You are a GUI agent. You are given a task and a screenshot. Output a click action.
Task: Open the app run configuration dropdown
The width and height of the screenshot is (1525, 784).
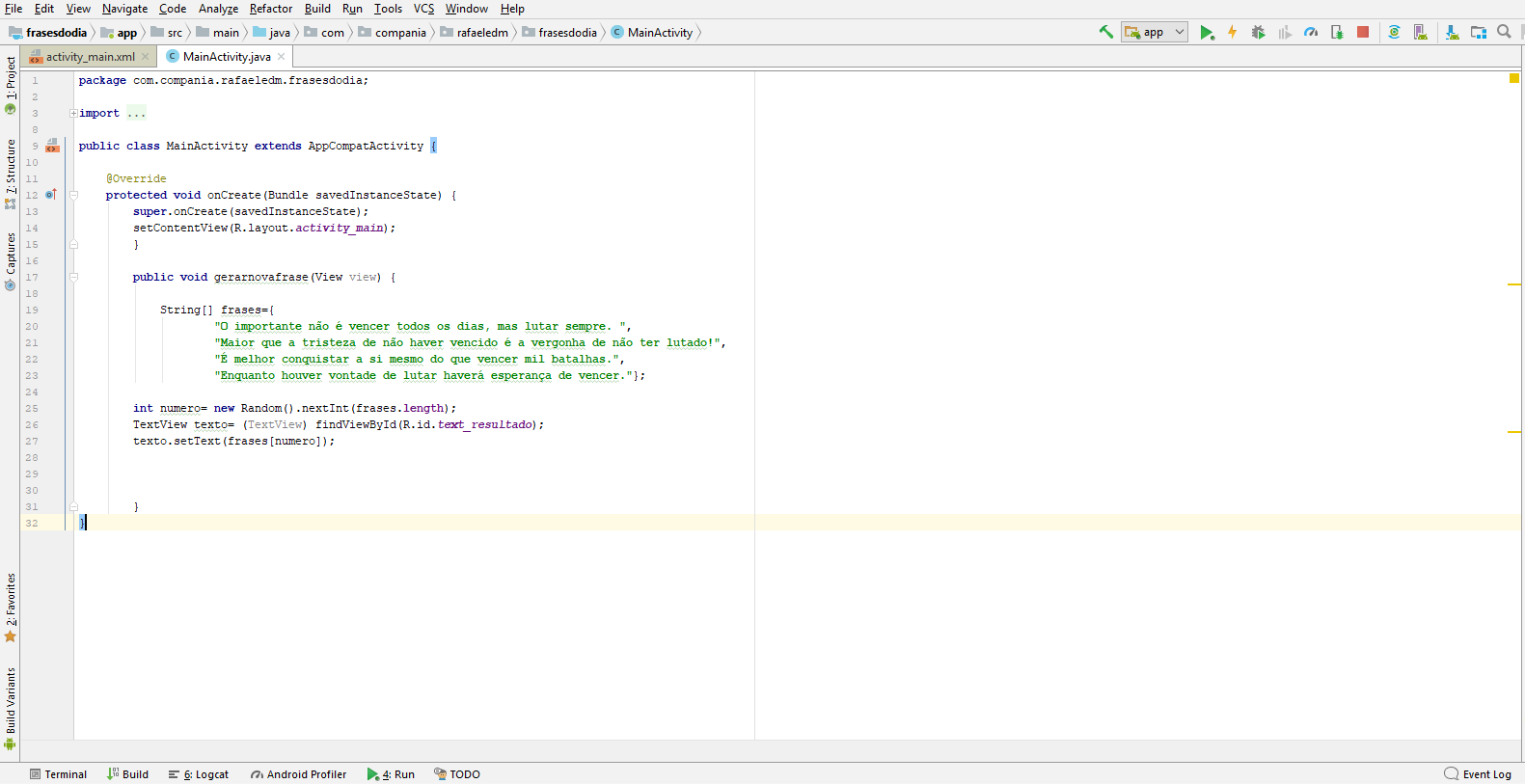pos(1154,32)
